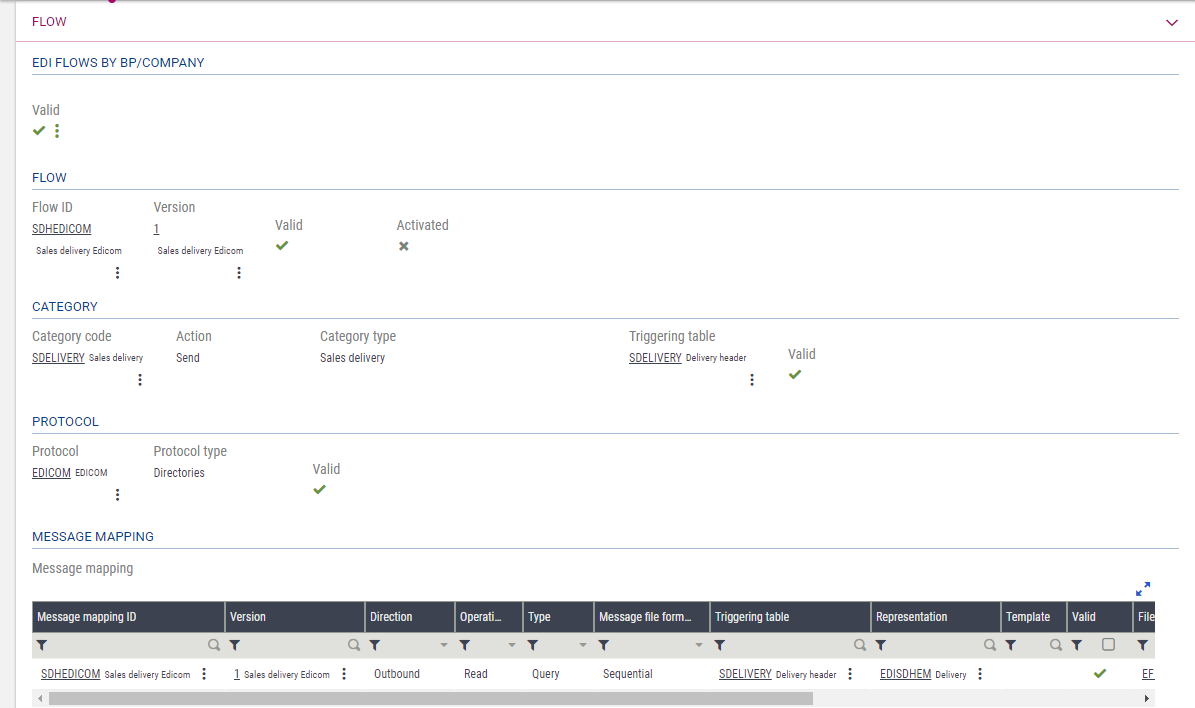Open actions menu beside top Valid checkmark
1195x708 pixels.
[x=57, y=131]
